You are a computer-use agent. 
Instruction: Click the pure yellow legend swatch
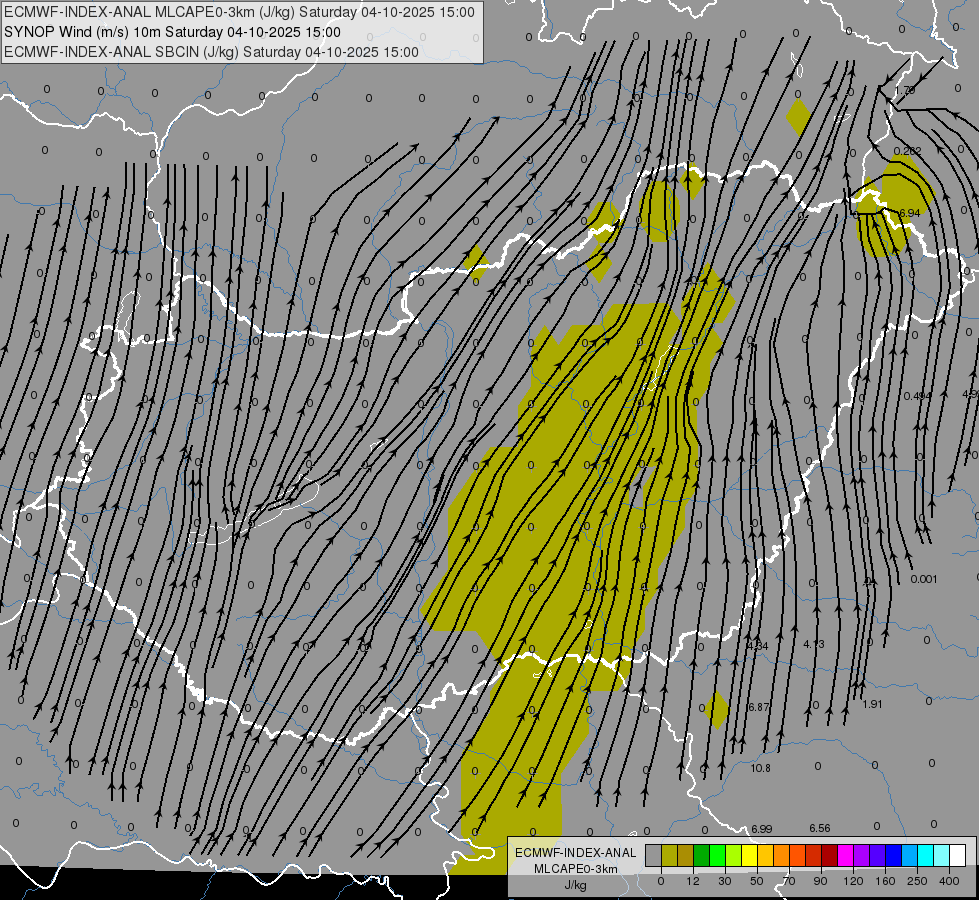coord(749,855)
